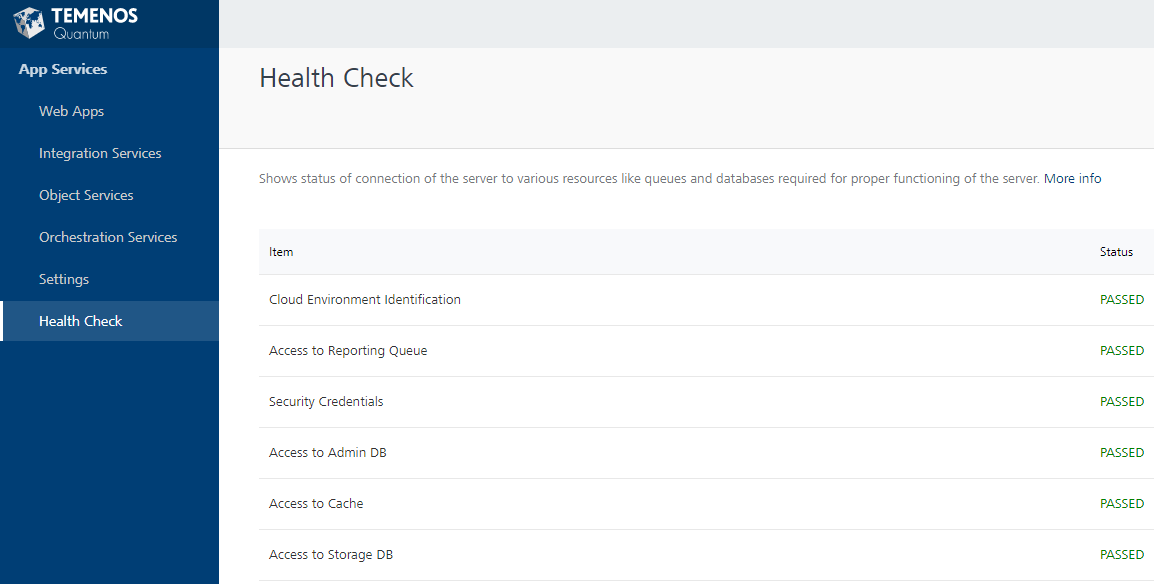Open the Web Apps section
Image resolution: width=1154 pixels, height=584 pixels.
71,111
